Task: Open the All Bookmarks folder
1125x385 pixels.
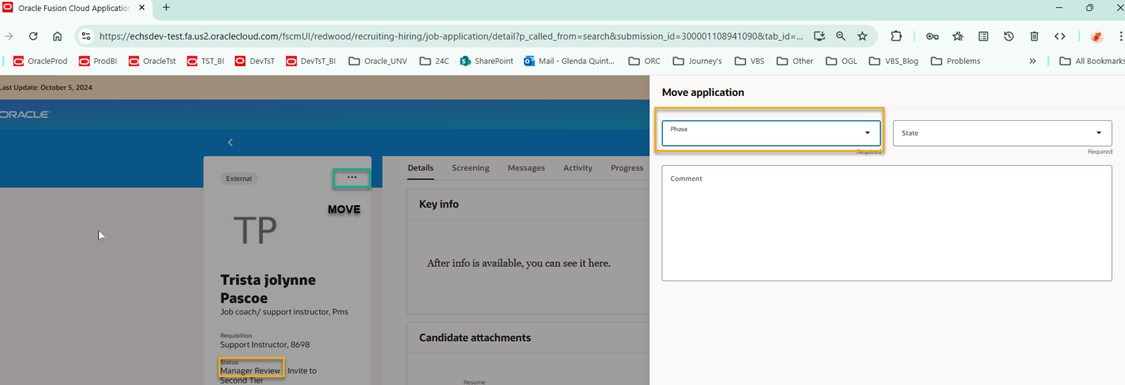Action: click(1089, 61)
